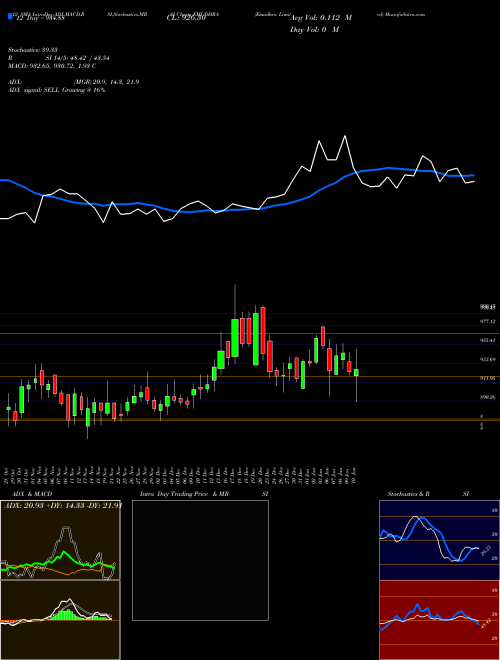Click the 890.26 price axis label

click(488, 397)
